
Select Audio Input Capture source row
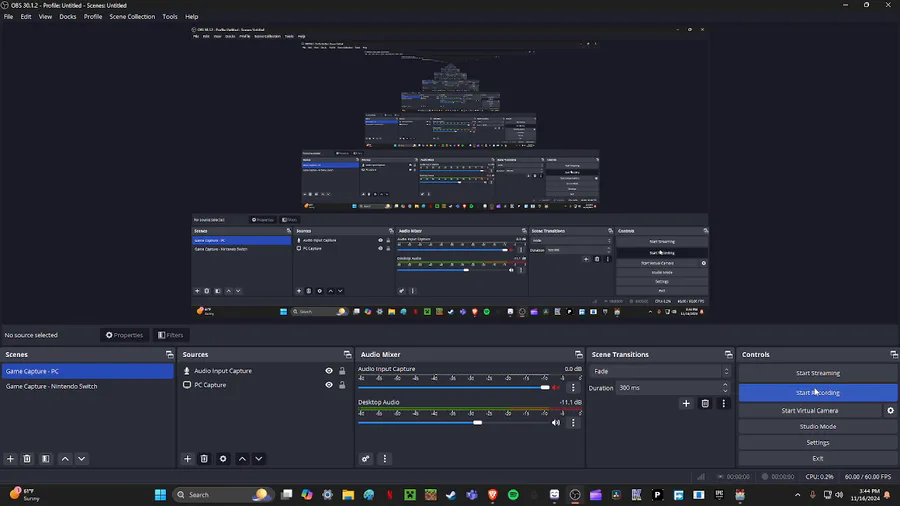[x=265, y=371]
